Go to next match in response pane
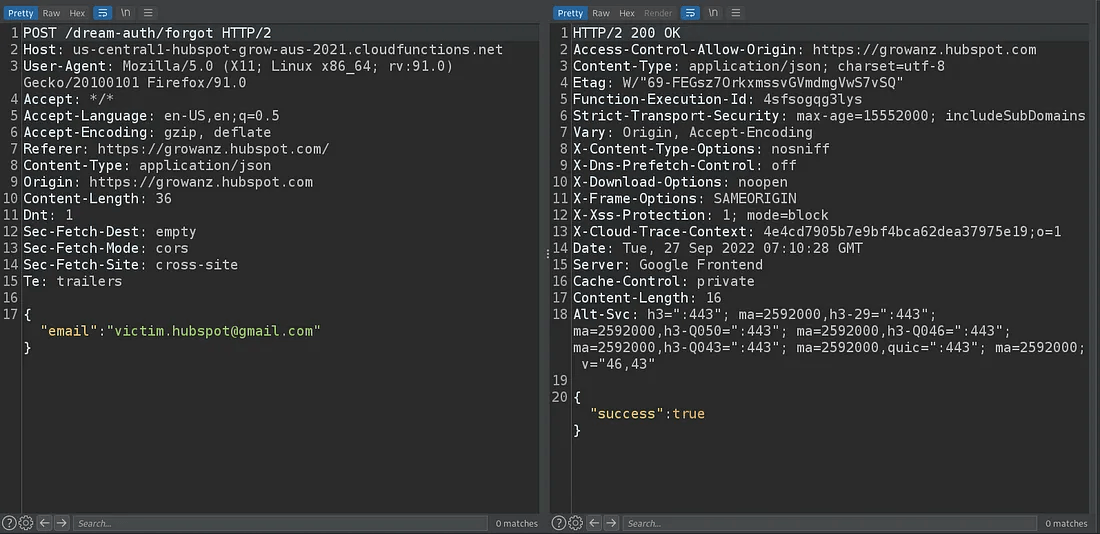 point(611,523)
